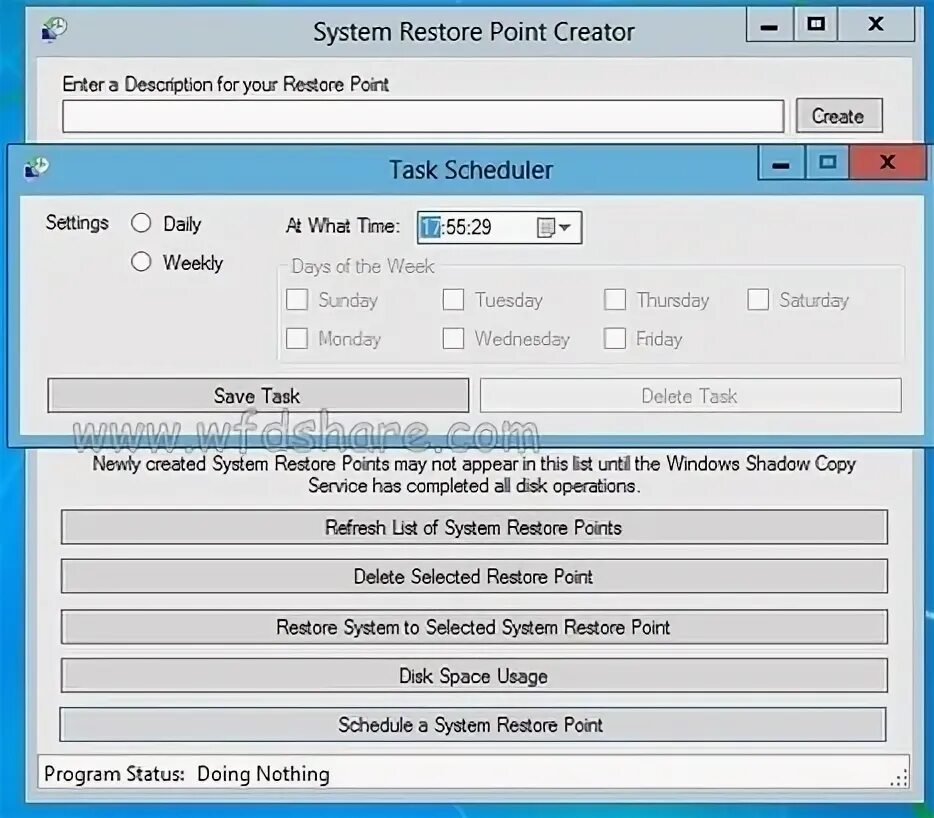The image size is (934, 818).
Task: Click the Create restore point button
Action: [x=839, y=116]
